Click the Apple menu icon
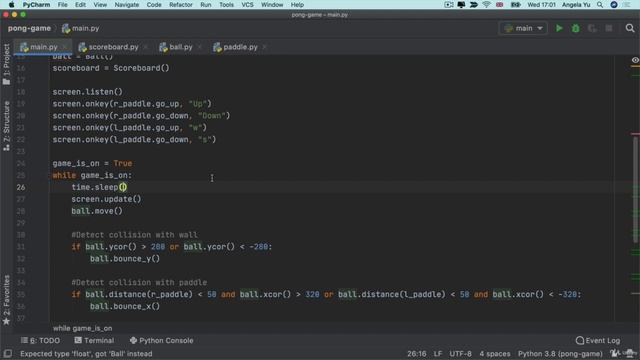Image resolution: width=640 pixels, height=360 pixels. [x=11, y=5]
